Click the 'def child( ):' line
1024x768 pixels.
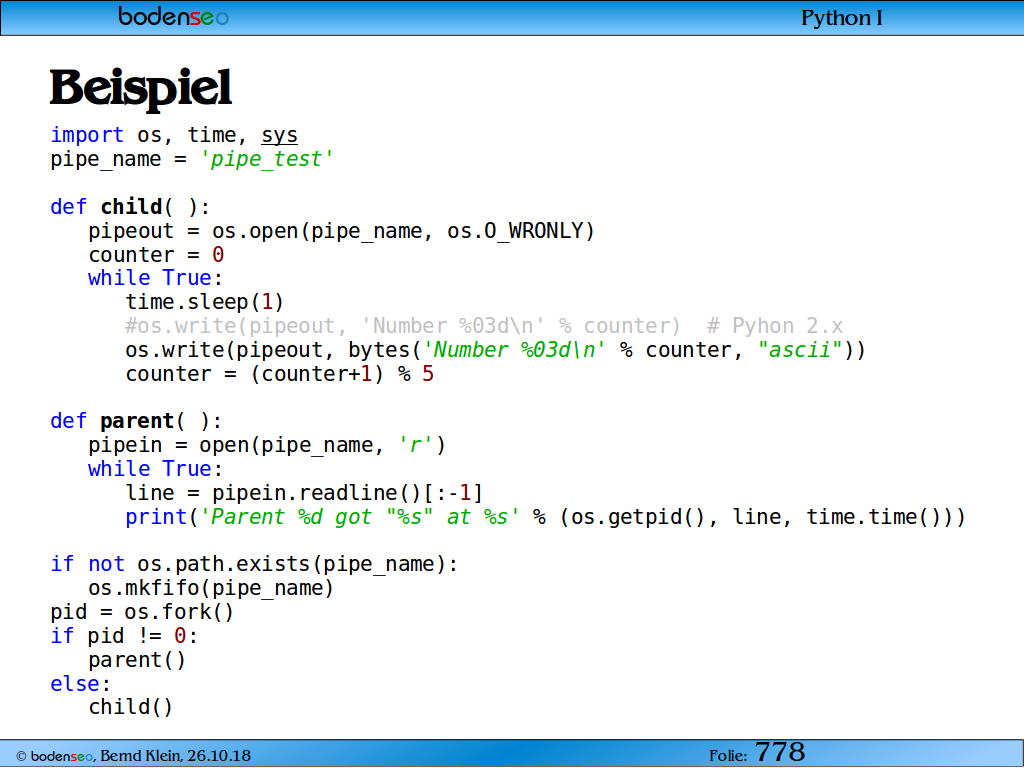point(130,207)
